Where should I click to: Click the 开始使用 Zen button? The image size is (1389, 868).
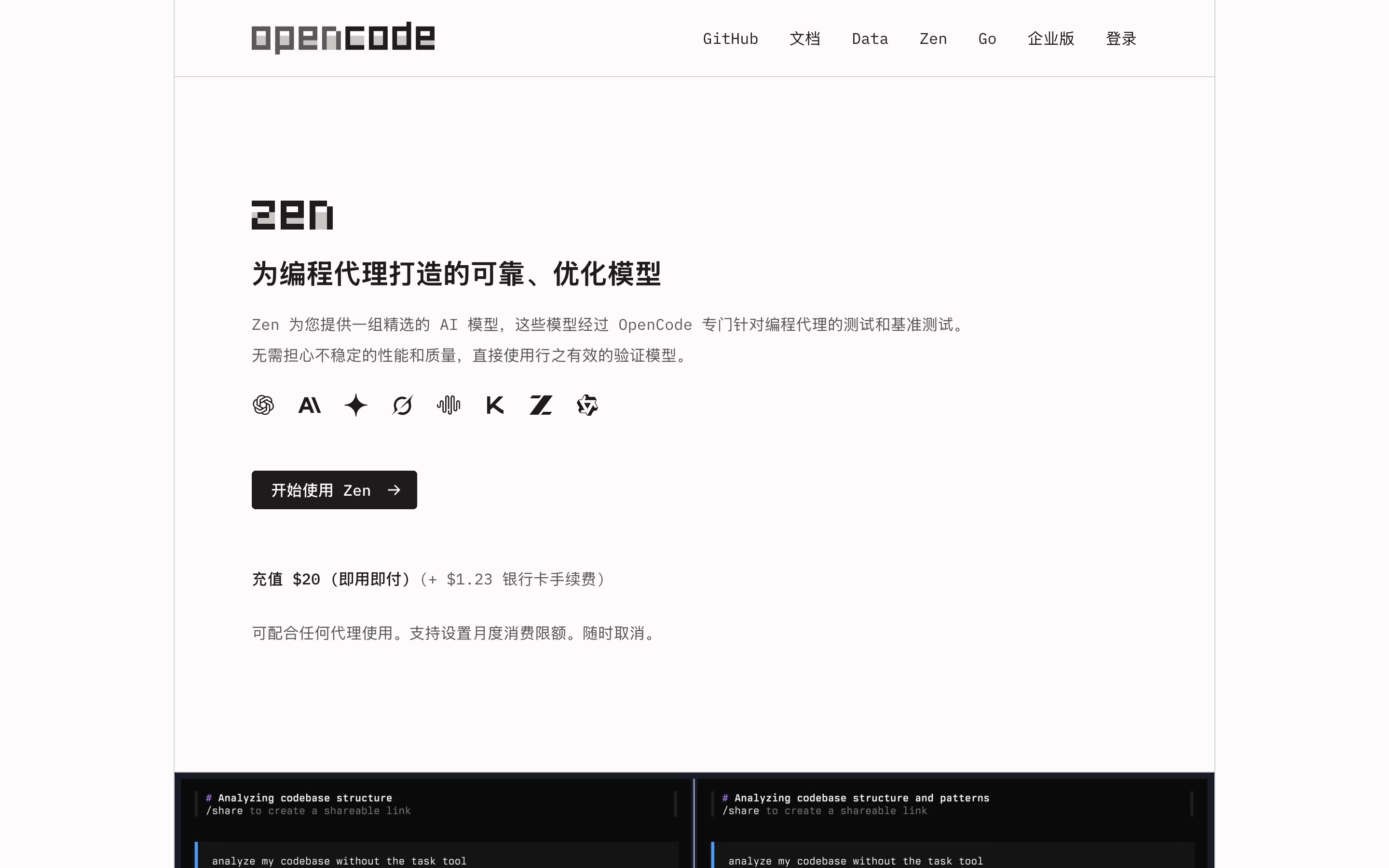click(334, 489)
